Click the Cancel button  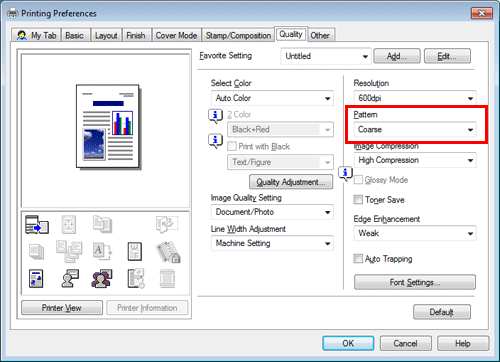(x=405, y=343)
